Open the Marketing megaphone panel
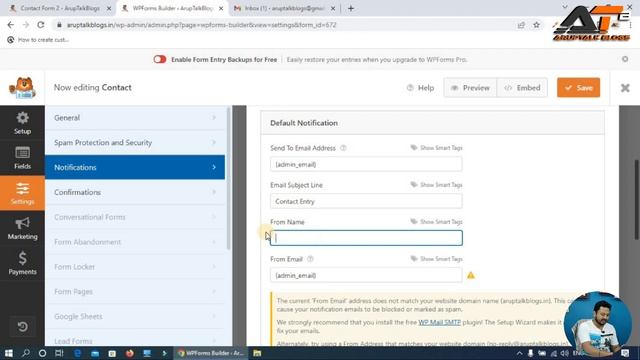This screenshot has height=360, width=640. click(22, 228)
